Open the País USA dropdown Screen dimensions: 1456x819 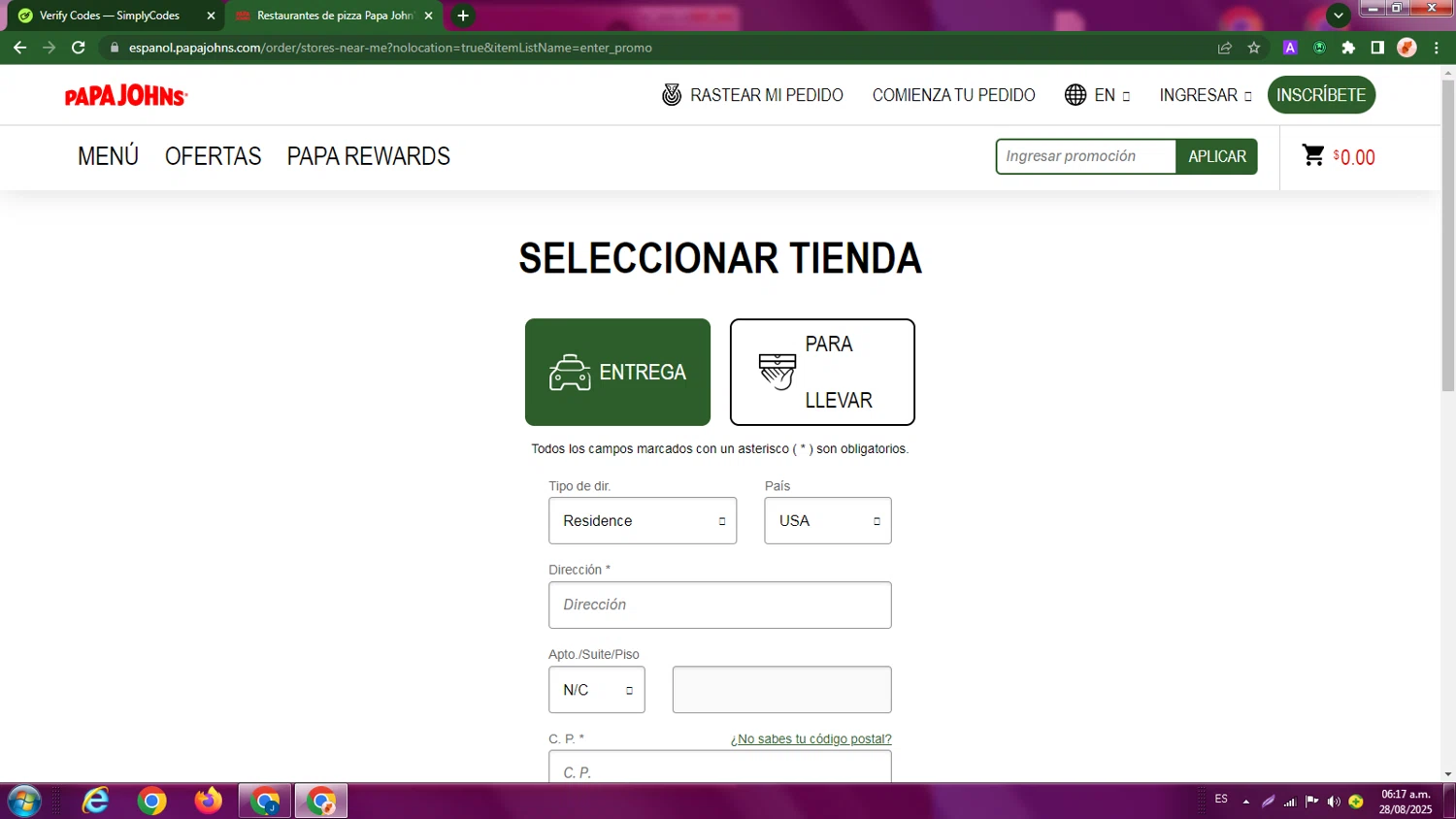828,521
